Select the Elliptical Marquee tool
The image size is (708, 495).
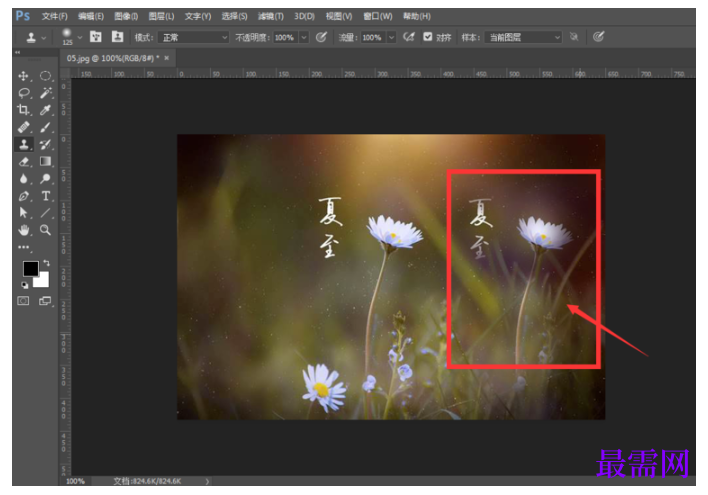tap(46, 76)
